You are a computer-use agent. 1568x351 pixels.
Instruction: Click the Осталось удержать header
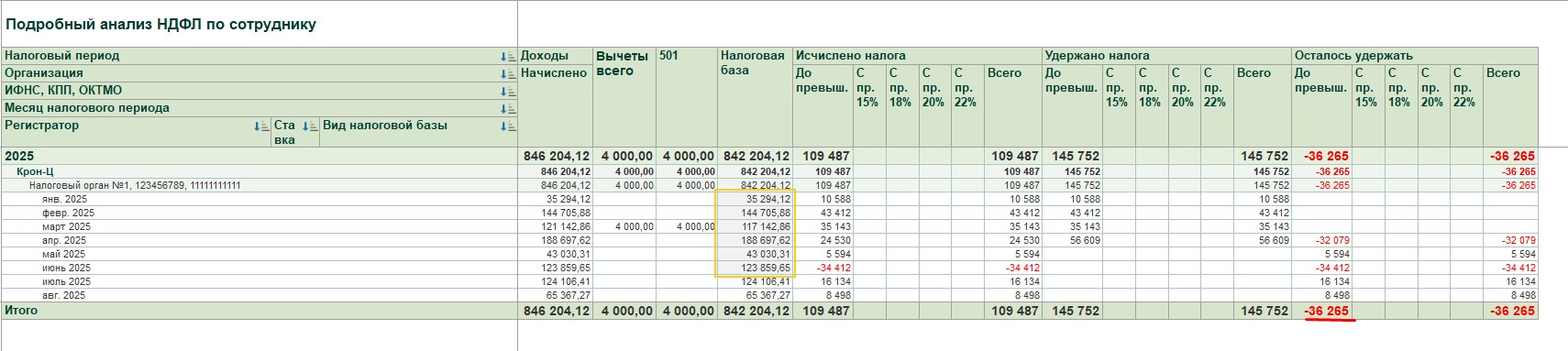(1353, 56)
